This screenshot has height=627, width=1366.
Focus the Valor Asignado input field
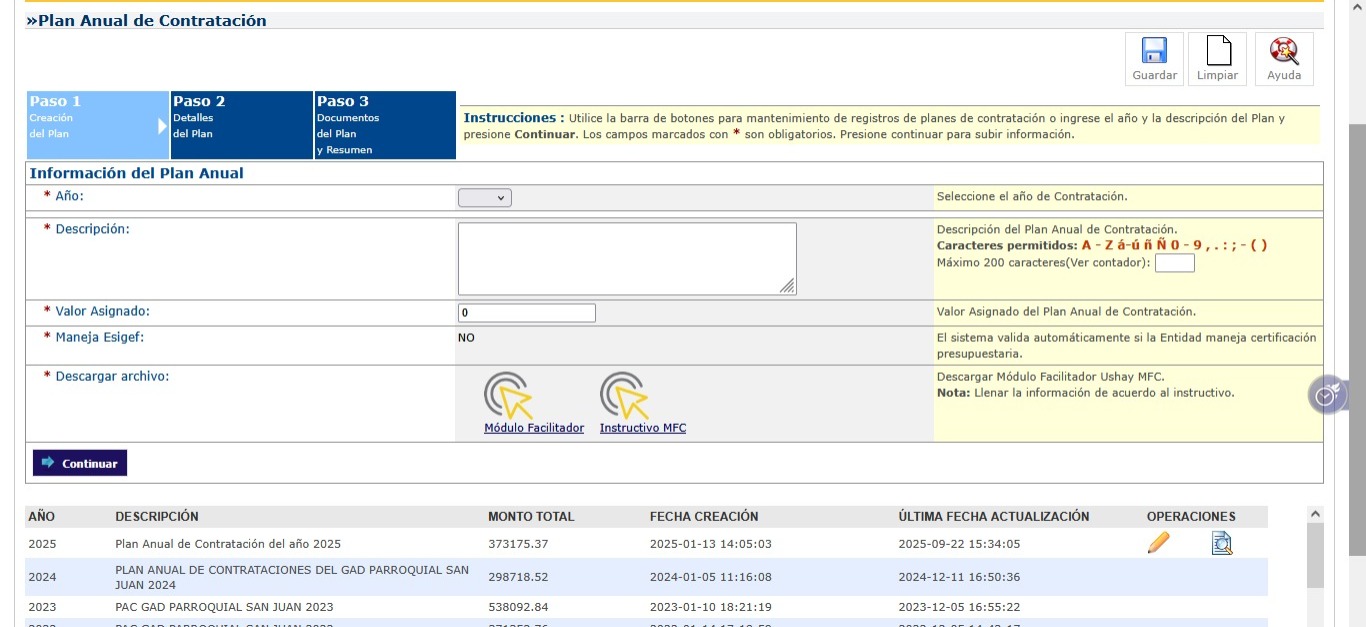527,313
